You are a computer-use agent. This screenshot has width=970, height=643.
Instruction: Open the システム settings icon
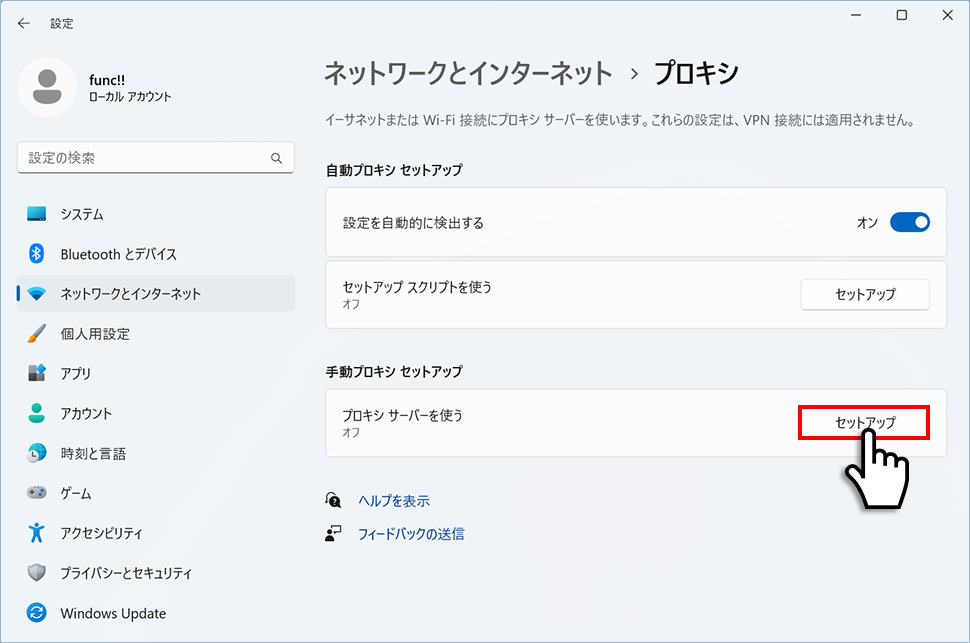click(36, 214)
